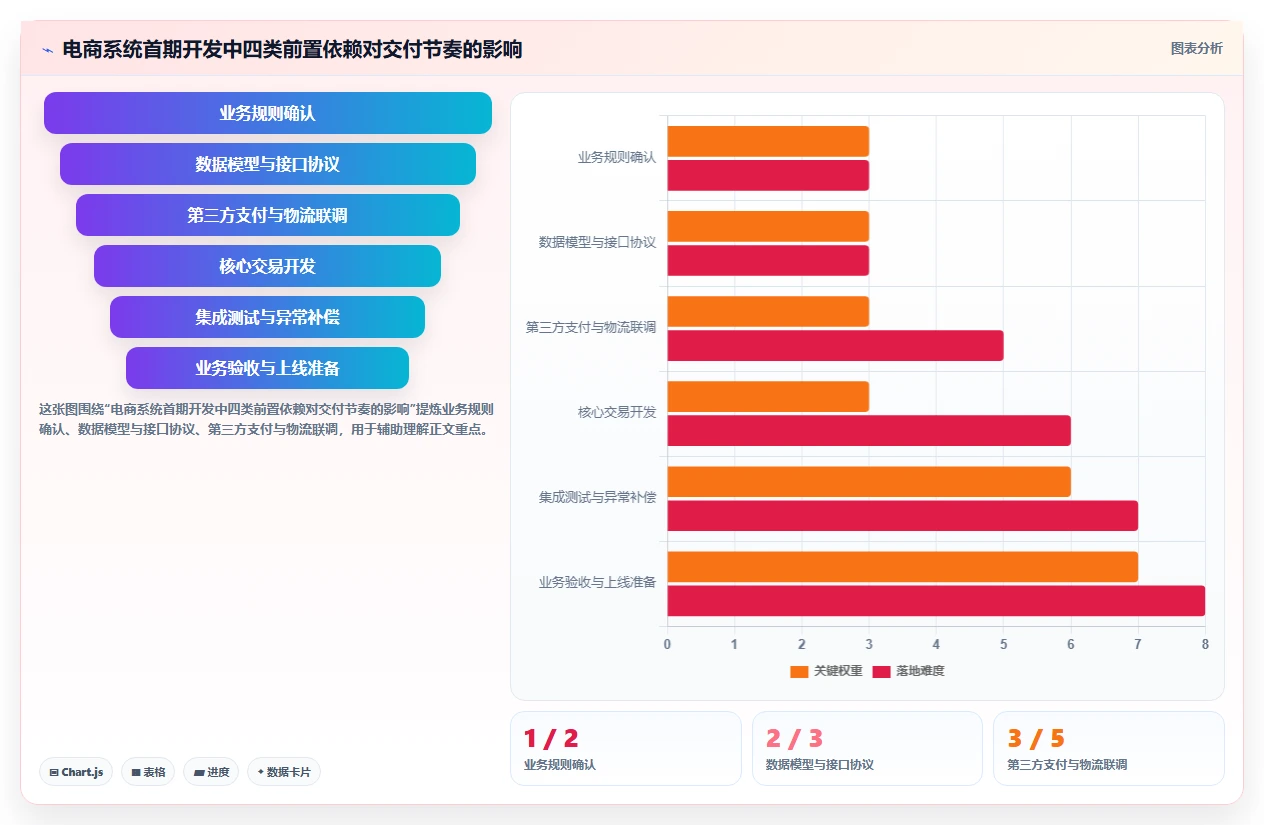Screen dimensions: 1264x825
Task: Click the red bar for 业务验收与上线准备
Action: click(x=936, y=600)
